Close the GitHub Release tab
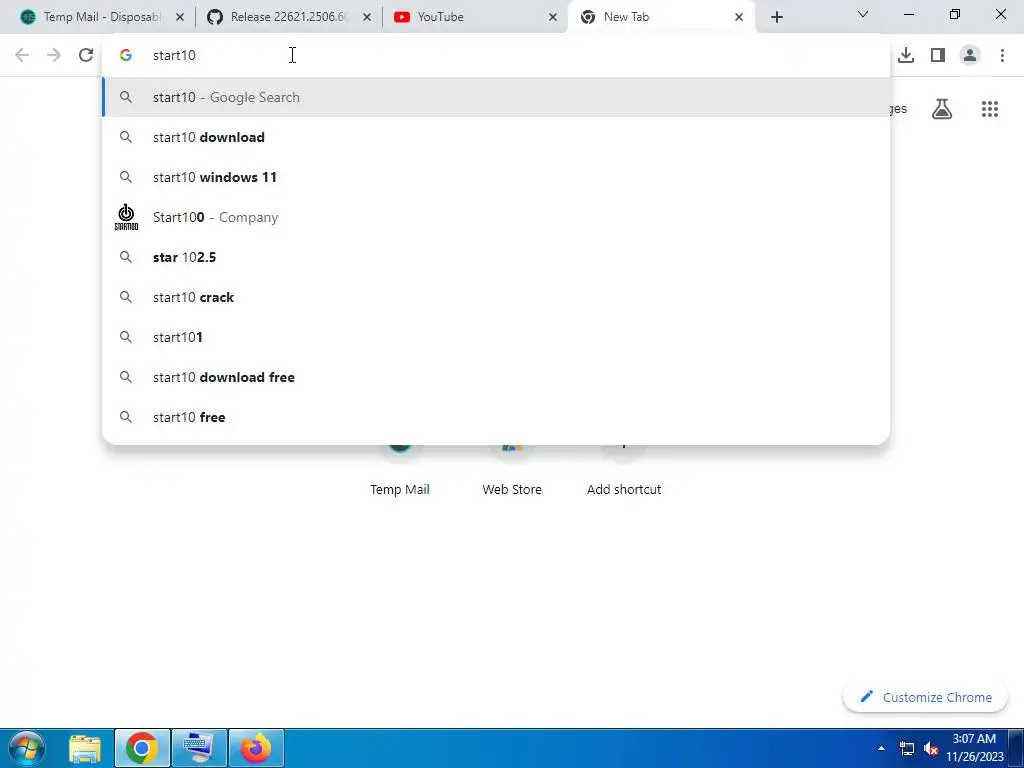This screenshot has height=768, width=1024. pyautogui.click(x=367, y=17)
